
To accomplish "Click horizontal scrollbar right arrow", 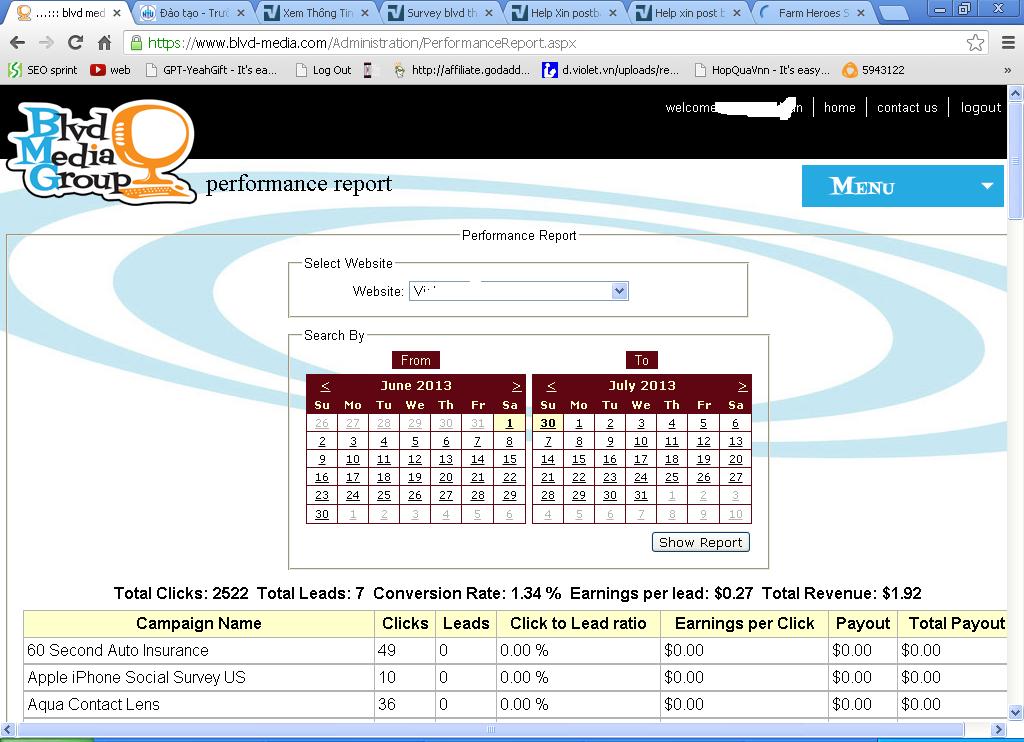I will pyautogui.click(x=999, y=729).
